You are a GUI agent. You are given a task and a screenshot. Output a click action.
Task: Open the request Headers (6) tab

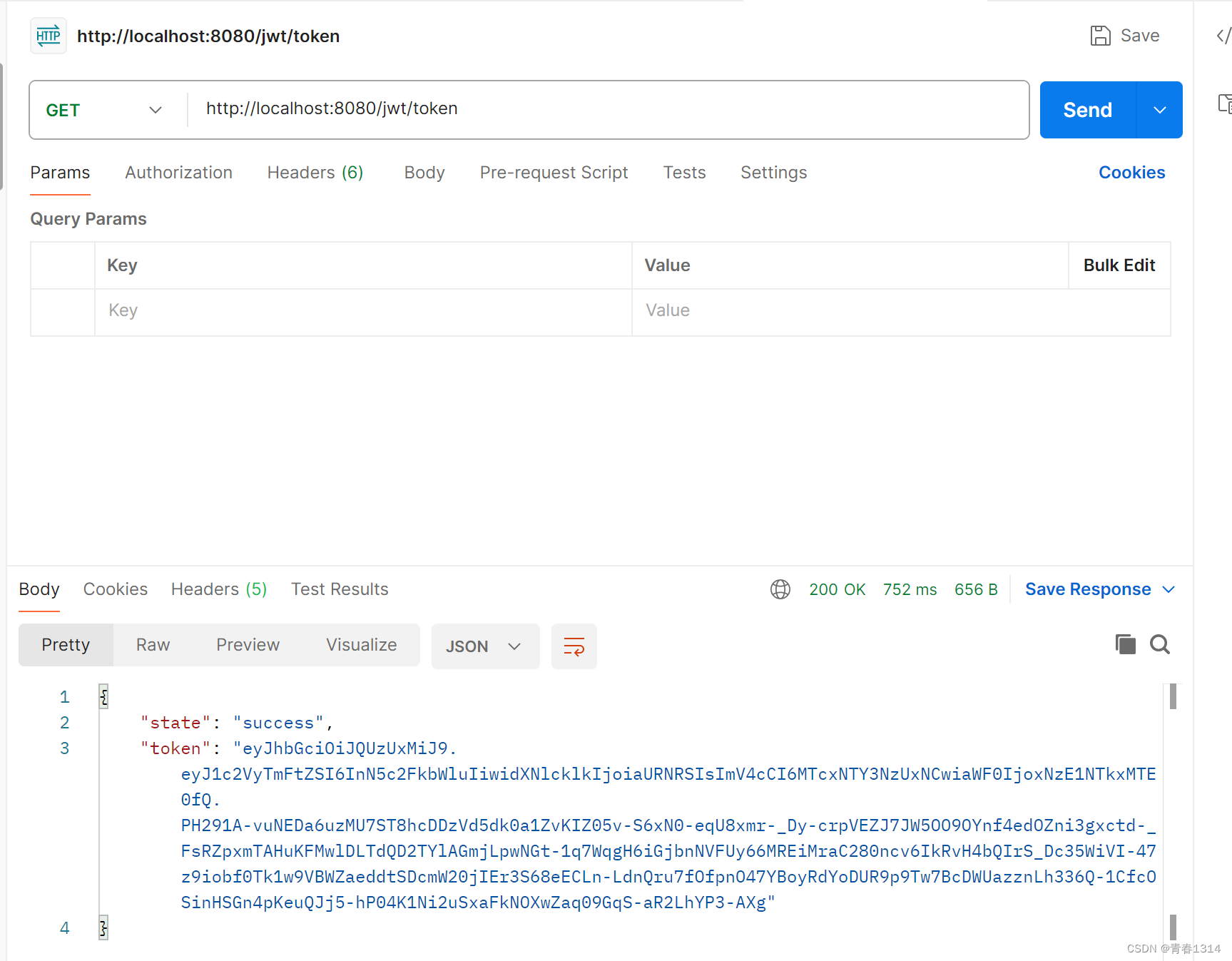click(x=315, y=173)
